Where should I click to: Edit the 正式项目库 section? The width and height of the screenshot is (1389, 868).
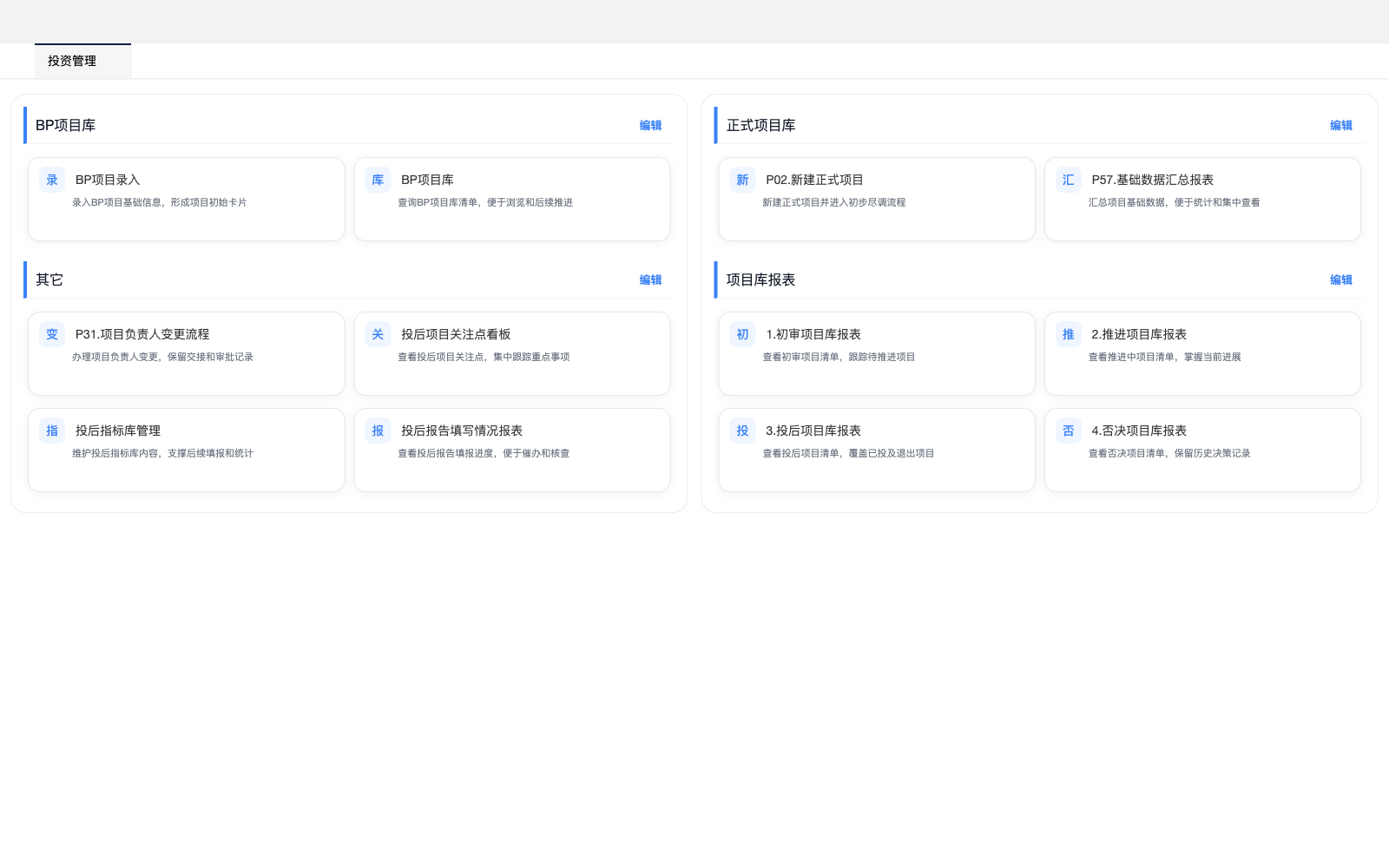pos(1340,125)
